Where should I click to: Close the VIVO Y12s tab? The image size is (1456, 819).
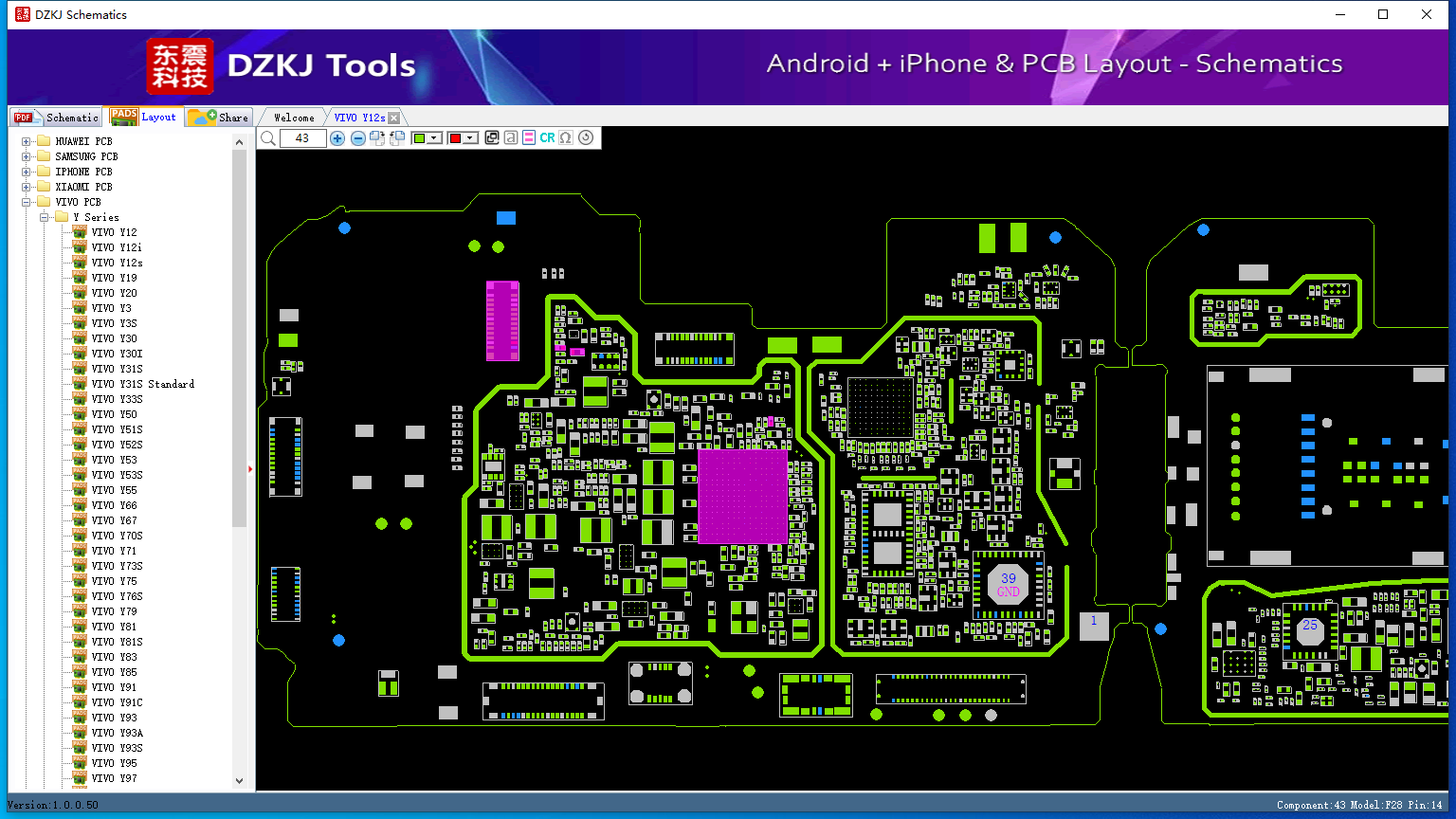click(394, 118)
